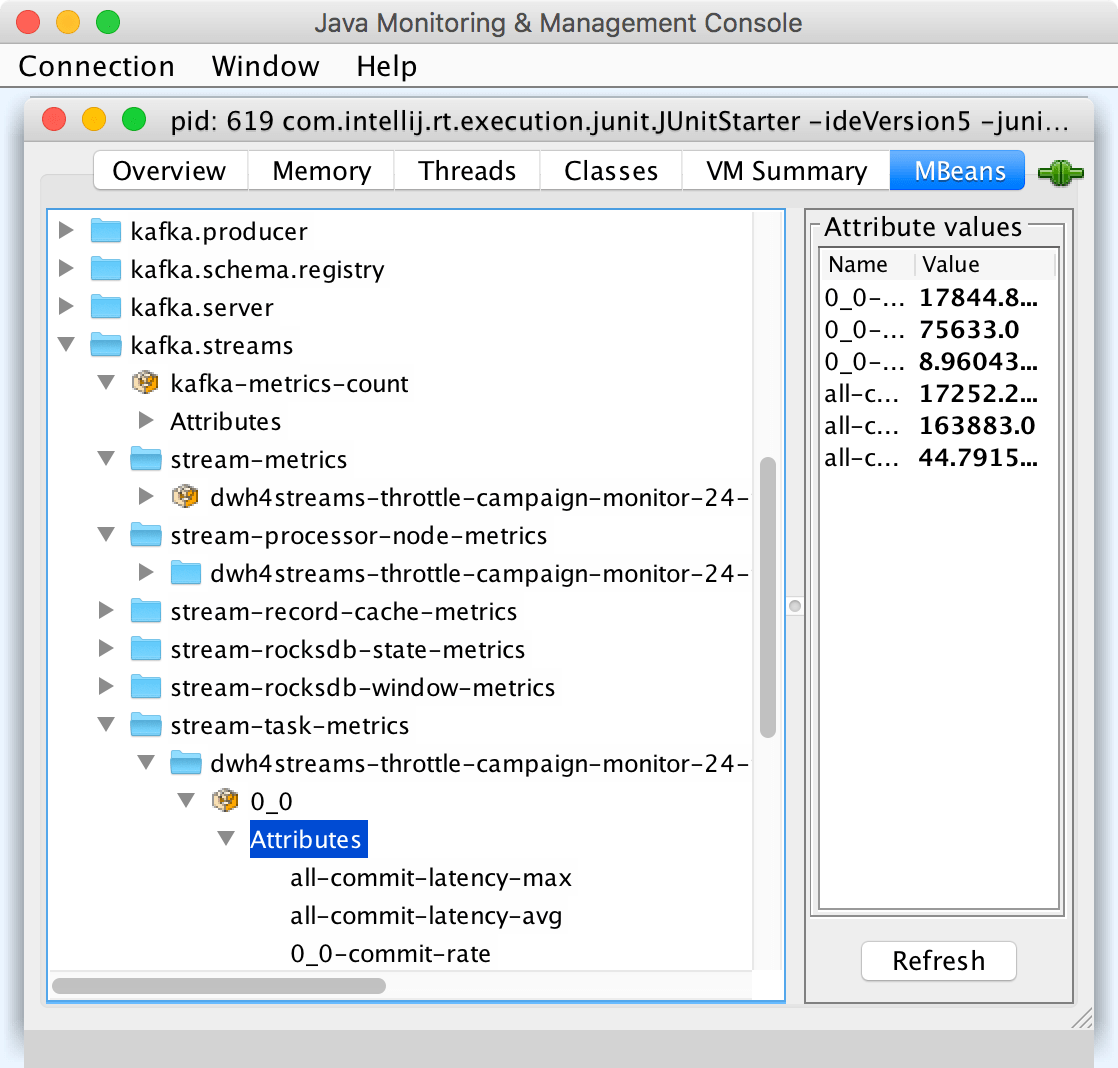This screenshot has height=1068, width=1118.
Task: Click the folder icon beside kafka.schema.registry
Action: (x=105, y=269)
